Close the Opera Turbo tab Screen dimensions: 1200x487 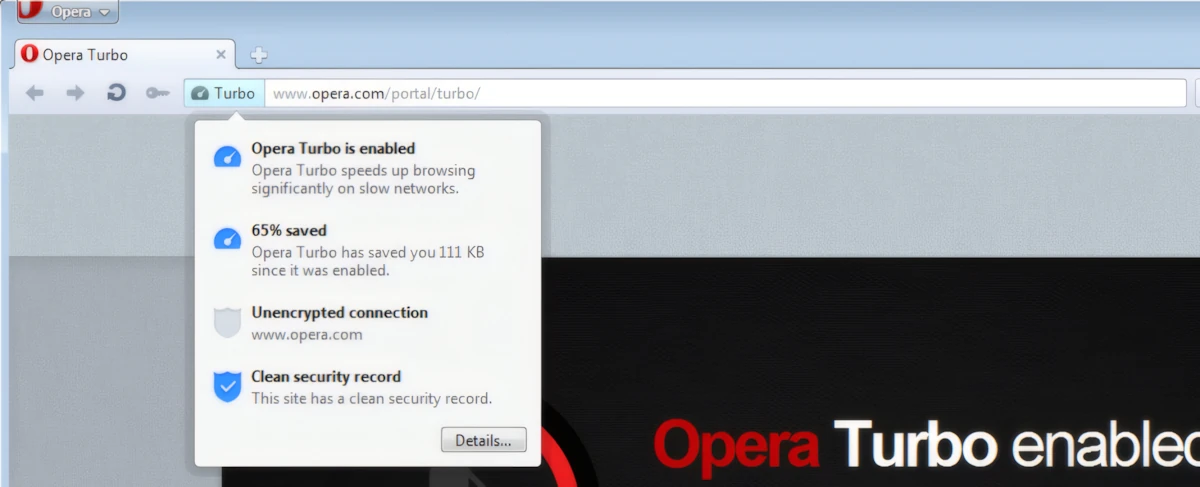221,55
